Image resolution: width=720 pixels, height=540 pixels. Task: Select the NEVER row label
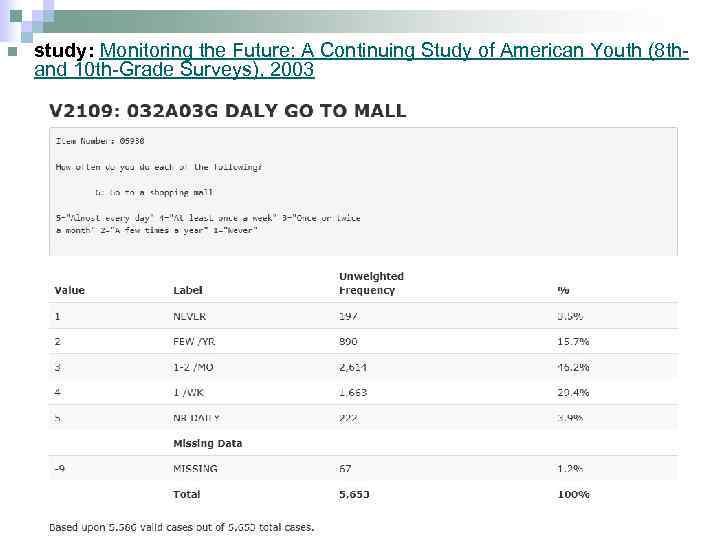tap(190, 316)
